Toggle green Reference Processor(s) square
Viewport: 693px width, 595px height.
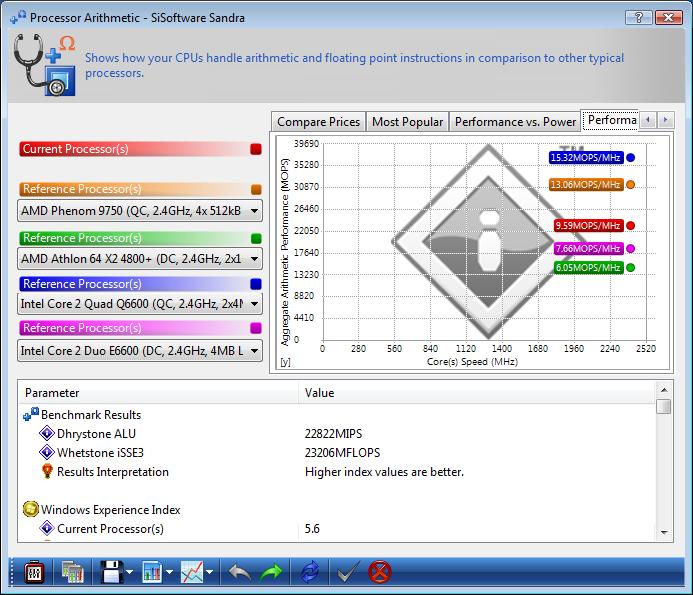[256, 238]
